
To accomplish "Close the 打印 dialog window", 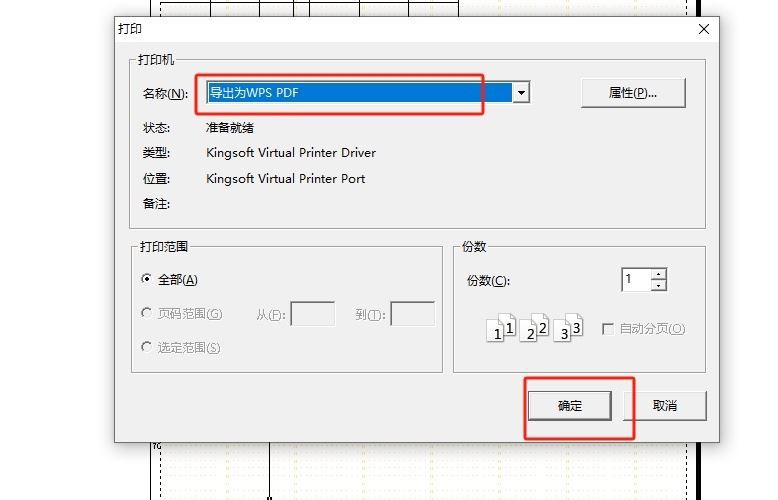I will 704,29.
